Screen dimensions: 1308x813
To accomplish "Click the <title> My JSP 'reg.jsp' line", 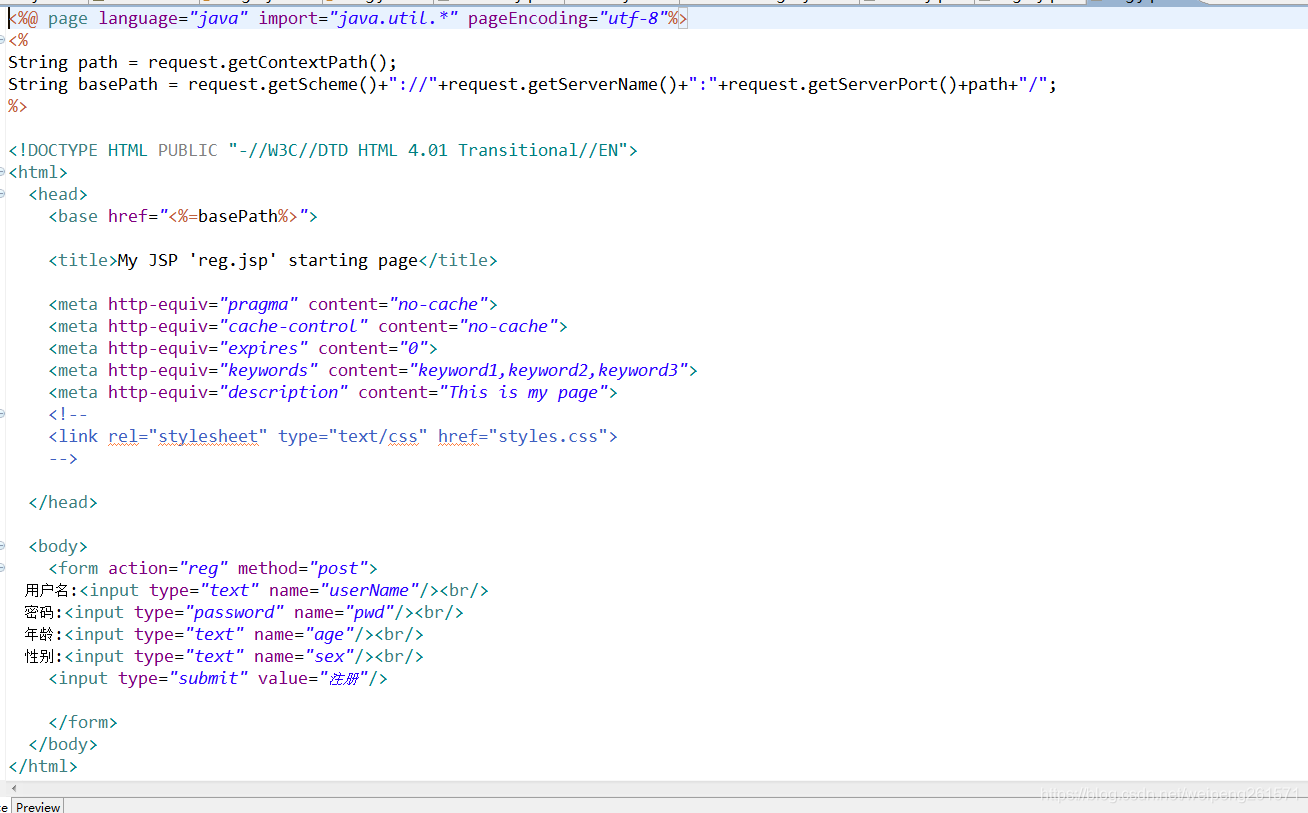I will (273, 260).
